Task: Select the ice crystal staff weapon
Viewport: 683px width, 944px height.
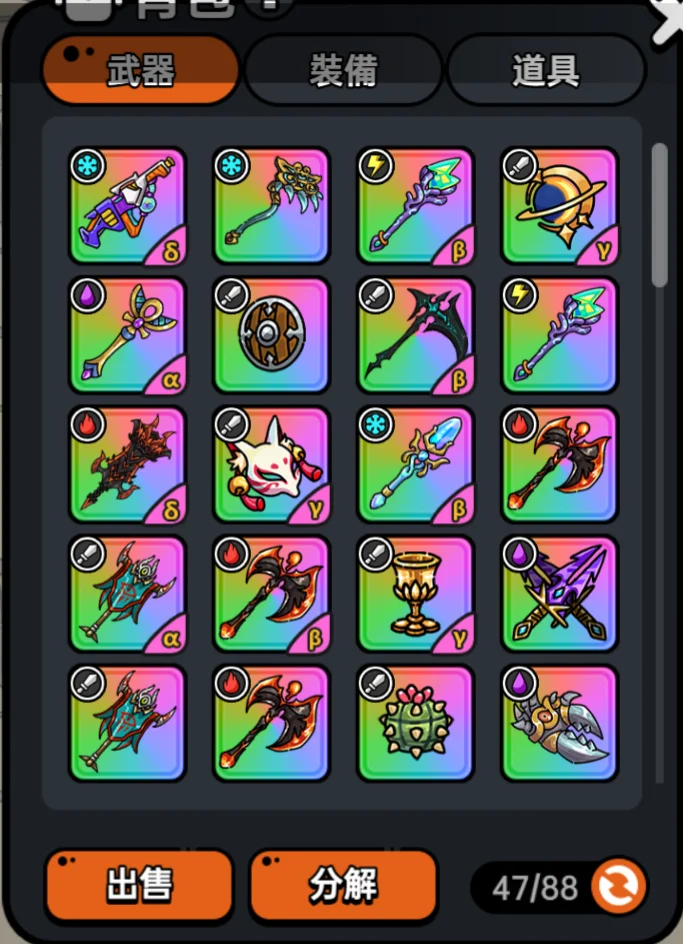Action: coord(416,465)
